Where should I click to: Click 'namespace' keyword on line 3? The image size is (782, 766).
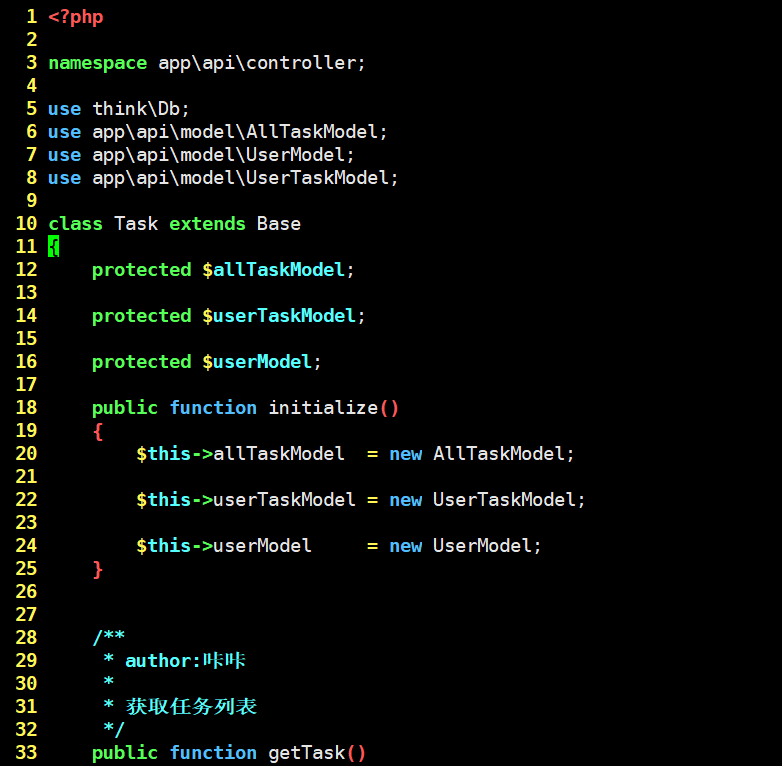pos(98,63)
